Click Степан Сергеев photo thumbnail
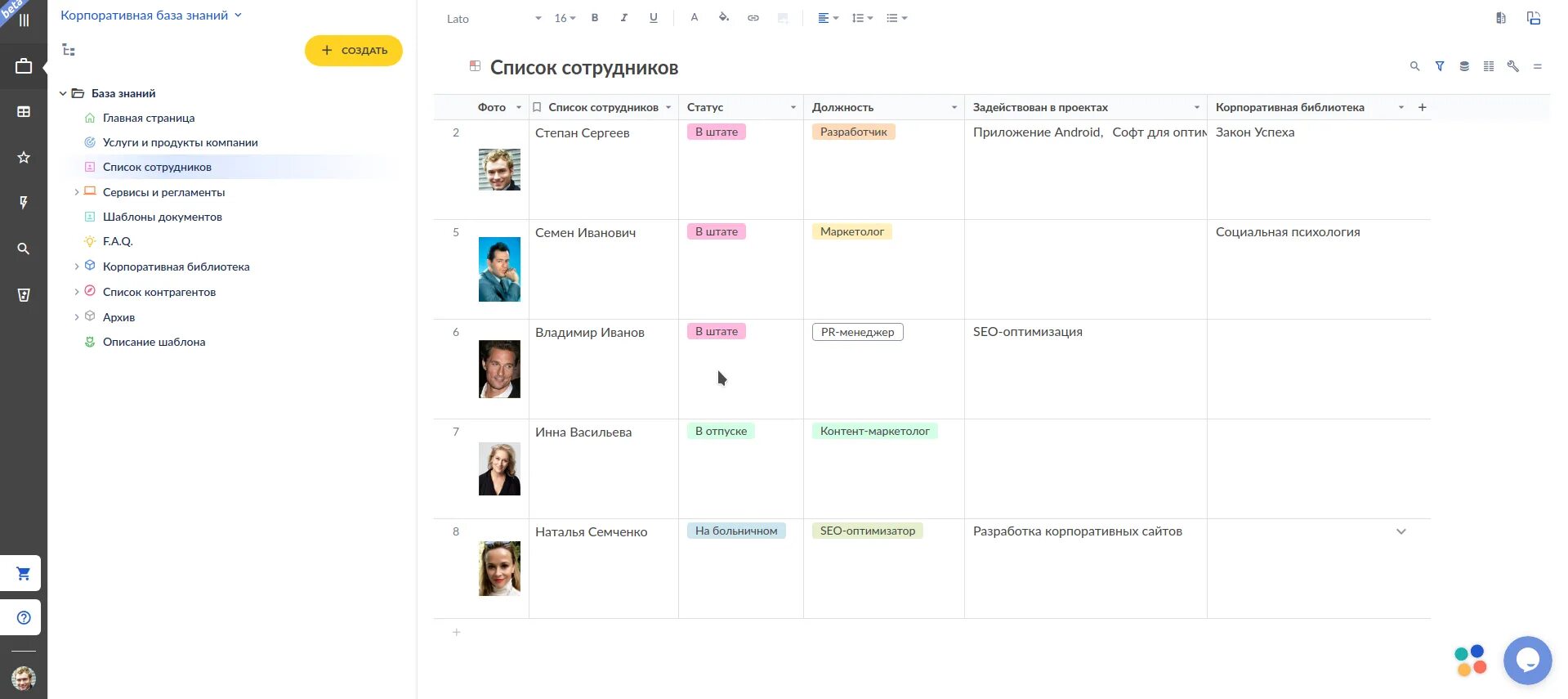This screenshot has width=1568, height=699. pyautogui.click(x=499, y=169)
